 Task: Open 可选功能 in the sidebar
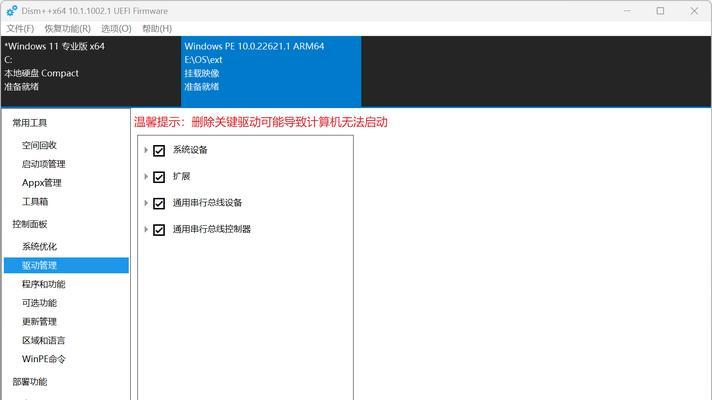tap(39, 303)
